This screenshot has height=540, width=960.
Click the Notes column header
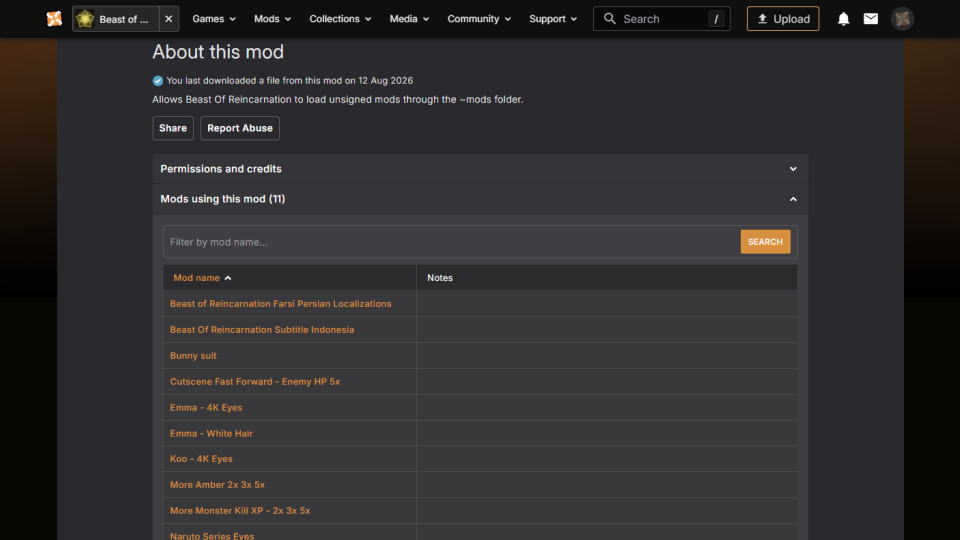point(440,278)
